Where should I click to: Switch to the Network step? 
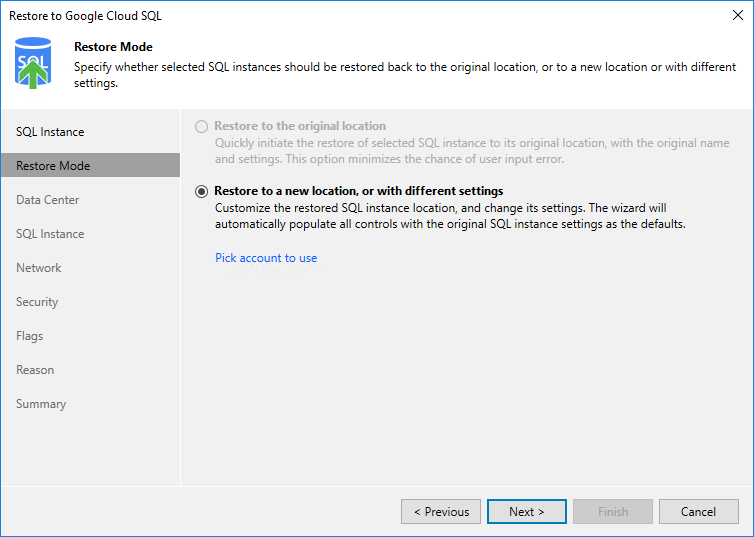coord(39,268)
